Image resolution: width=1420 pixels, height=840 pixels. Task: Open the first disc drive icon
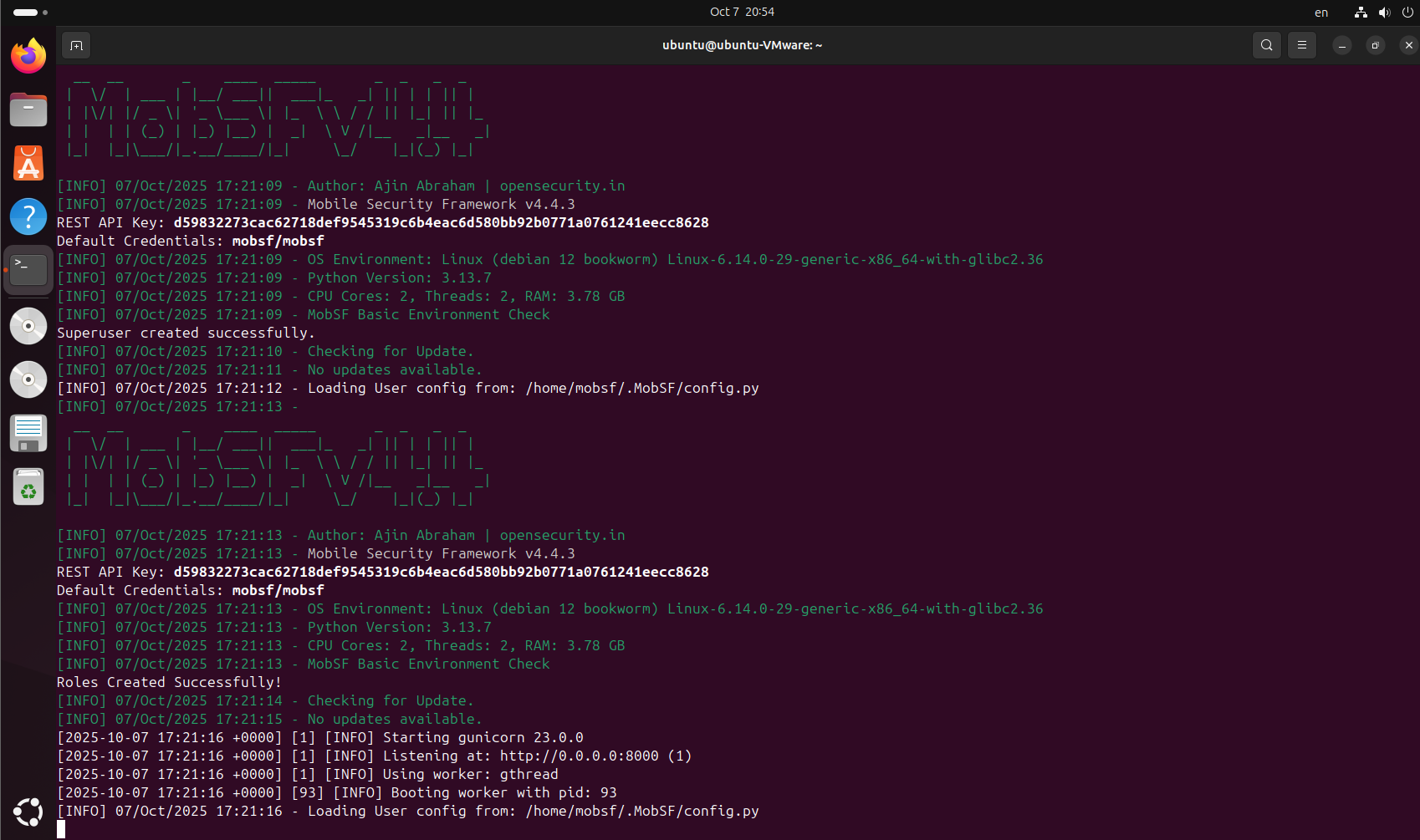(x=28, y=326)
